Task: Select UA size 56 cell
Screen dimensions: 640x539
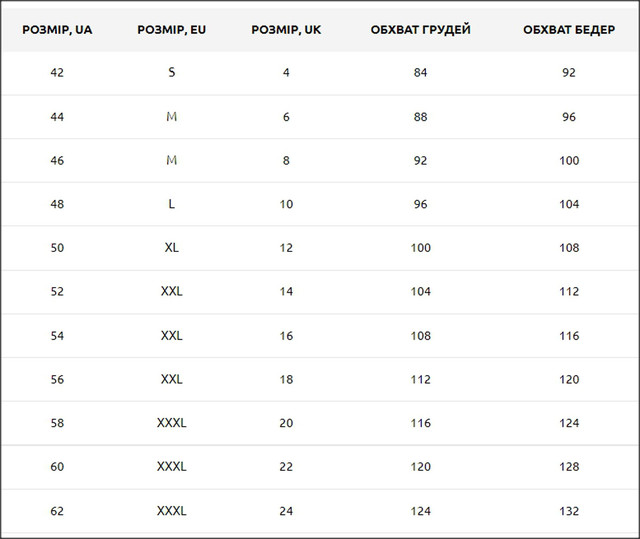Action: click(57, 380)
